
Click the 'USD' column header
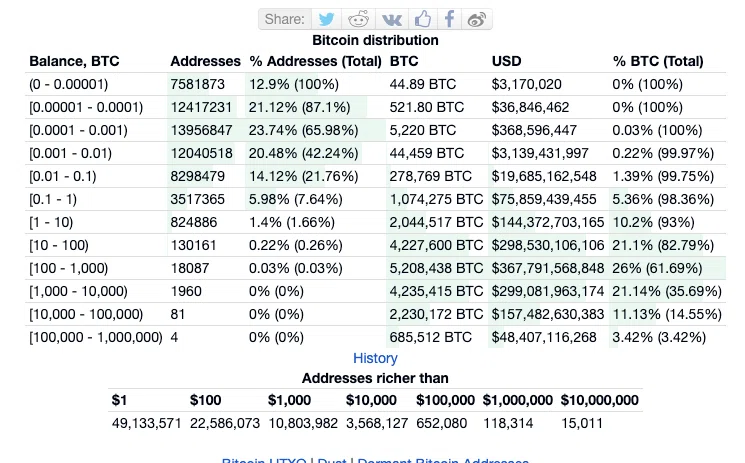(506, 61)
